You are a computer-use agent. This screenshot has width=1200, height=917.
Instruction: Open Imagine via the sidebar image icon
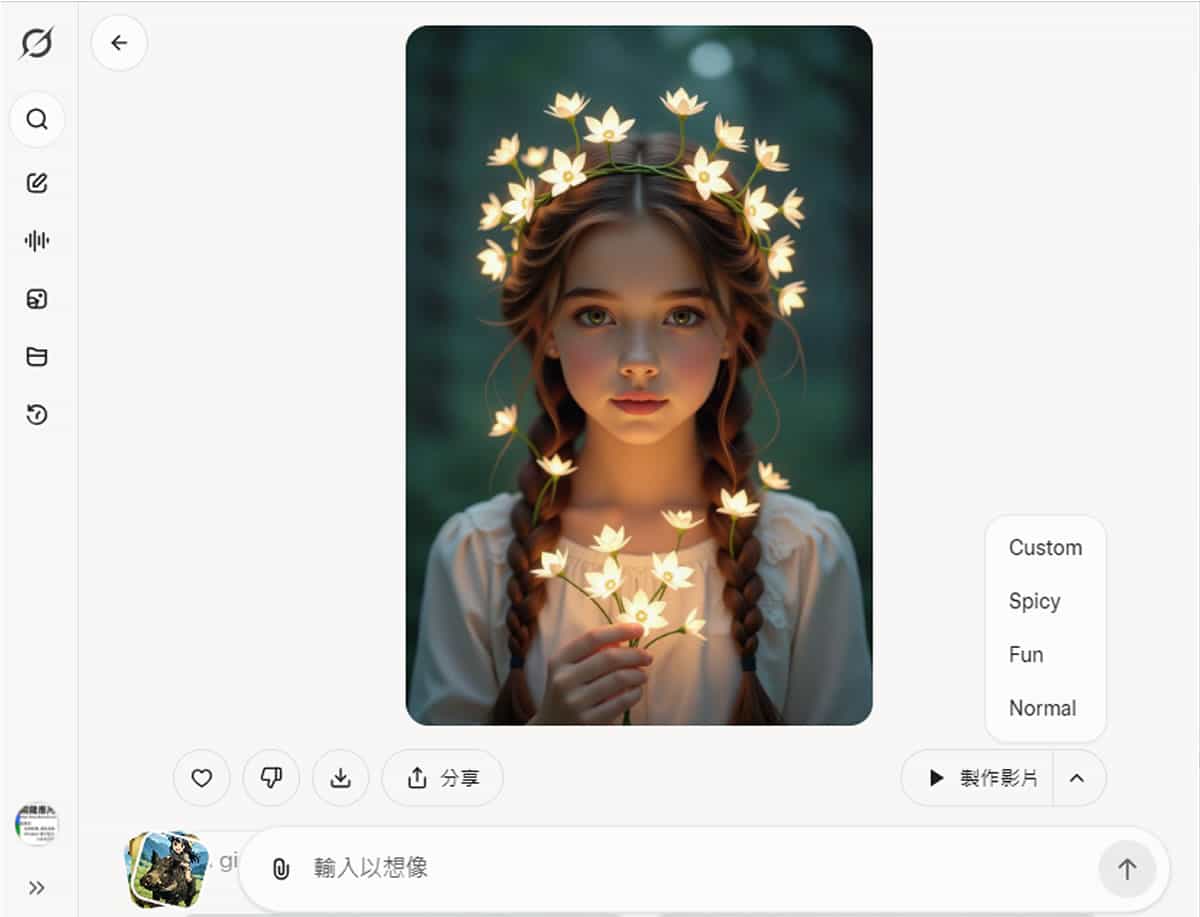(37, 299)
